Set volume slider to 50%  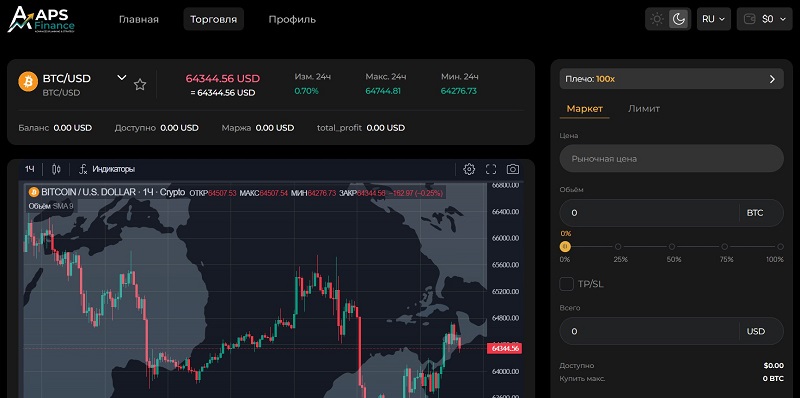pos(672,247)
